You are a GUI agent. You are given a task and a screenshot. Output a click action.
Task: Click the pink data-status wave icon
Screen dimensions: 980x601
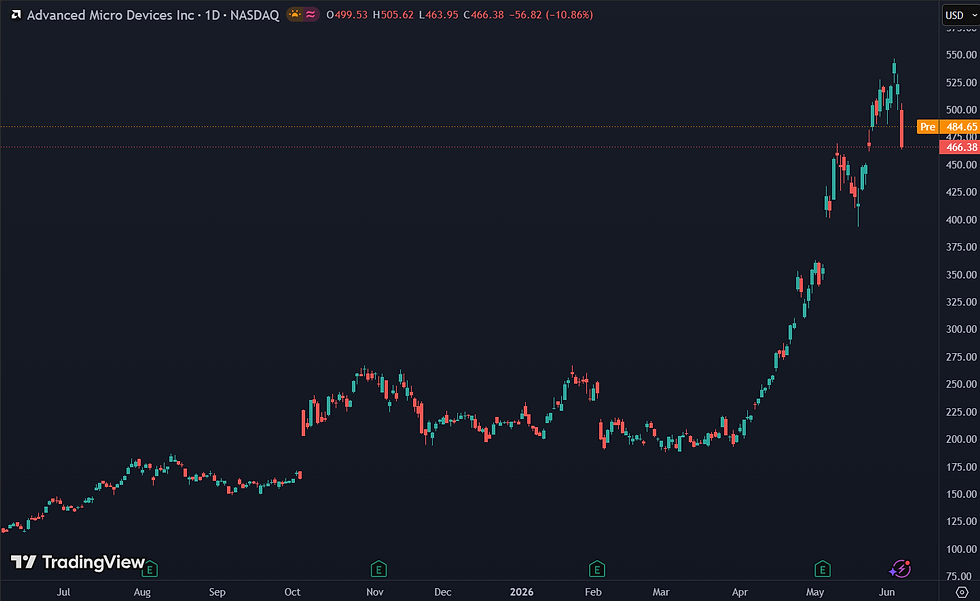(x=311, y=14)
